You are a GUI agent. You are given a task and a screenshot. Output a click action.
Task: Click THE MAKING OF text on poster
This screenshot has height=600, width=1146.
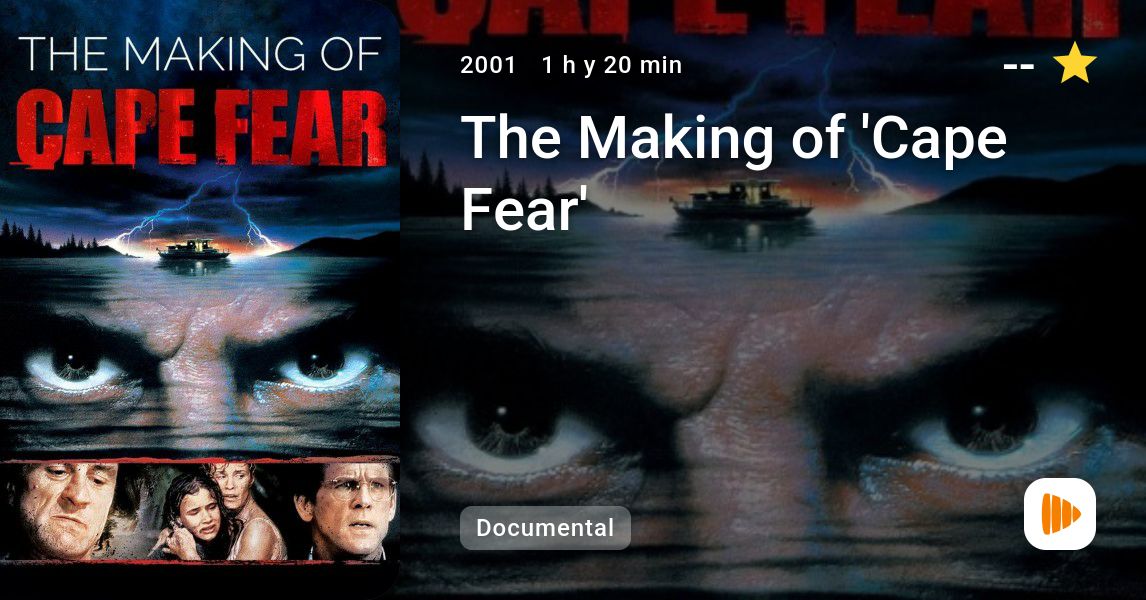pyautogui.click(x=200, y=54)
